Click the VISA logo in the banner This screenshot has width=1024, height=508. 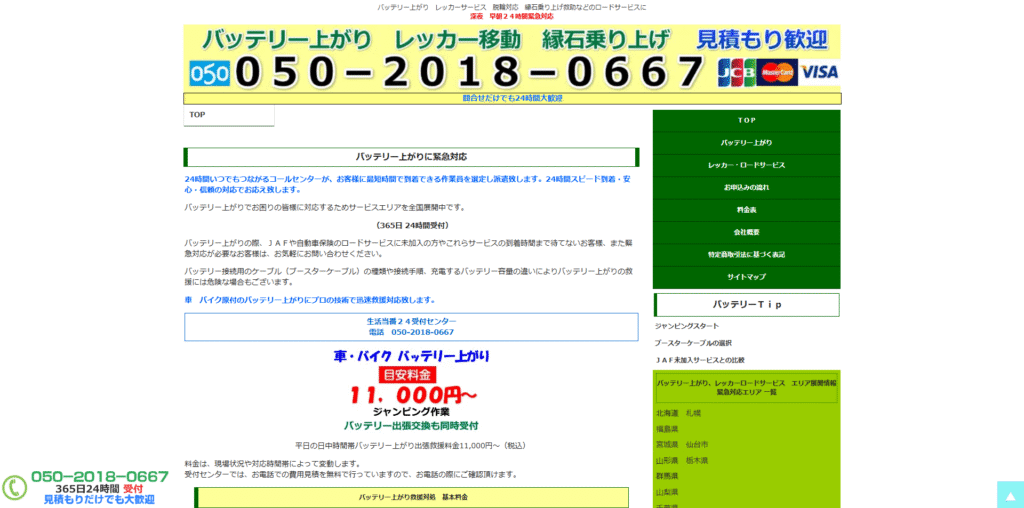coord(819,72)
